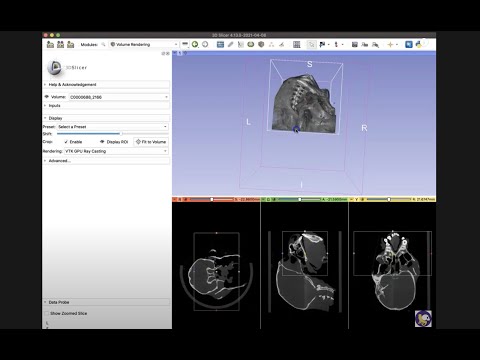The width and height of the screenshot is (480, 360).
Task: Open the module history dropdown arrow
Action: (185, 44)
